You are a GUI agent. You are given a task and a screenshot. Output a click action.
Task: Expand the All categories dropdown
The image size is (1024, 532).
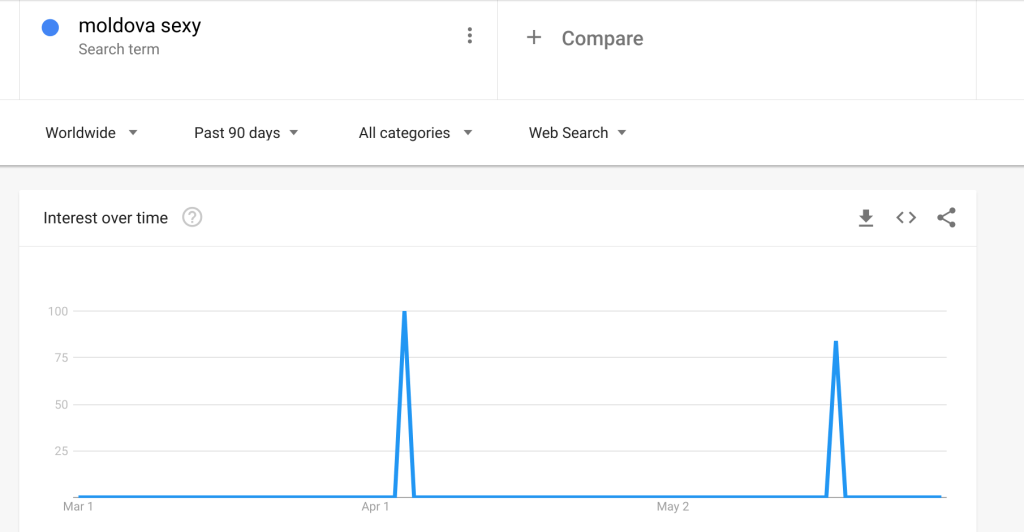tap(415, 133)
